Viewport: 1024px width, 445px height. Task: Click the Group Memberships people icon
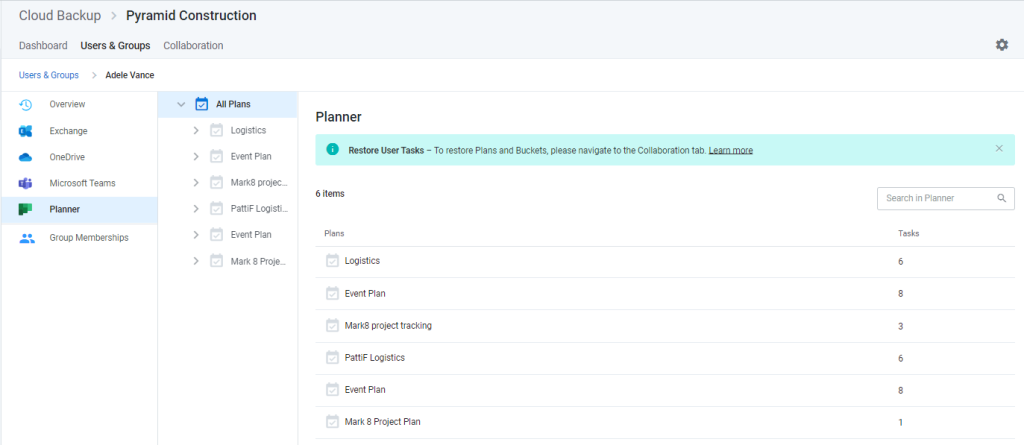pos(27,239)
